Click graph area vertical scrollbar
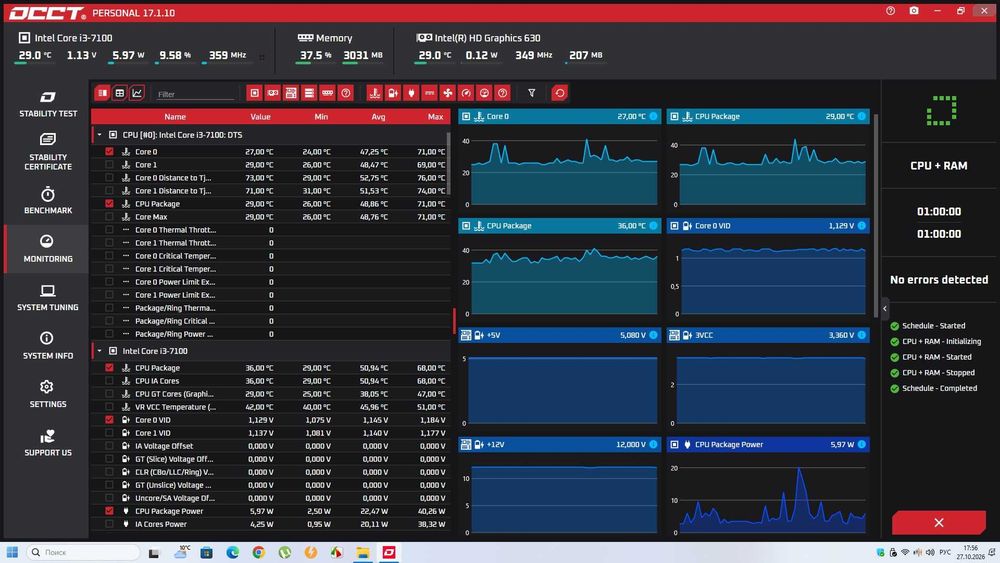This screenshot has height=563, width=1000. tap(876, 214)
